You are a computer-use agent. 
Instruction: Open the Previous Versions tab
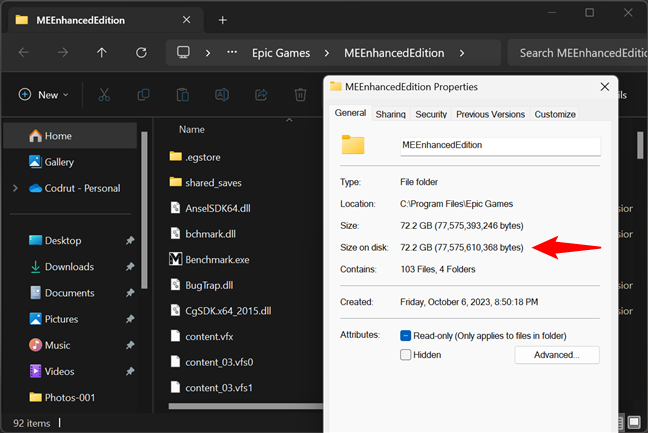point(490,114)
